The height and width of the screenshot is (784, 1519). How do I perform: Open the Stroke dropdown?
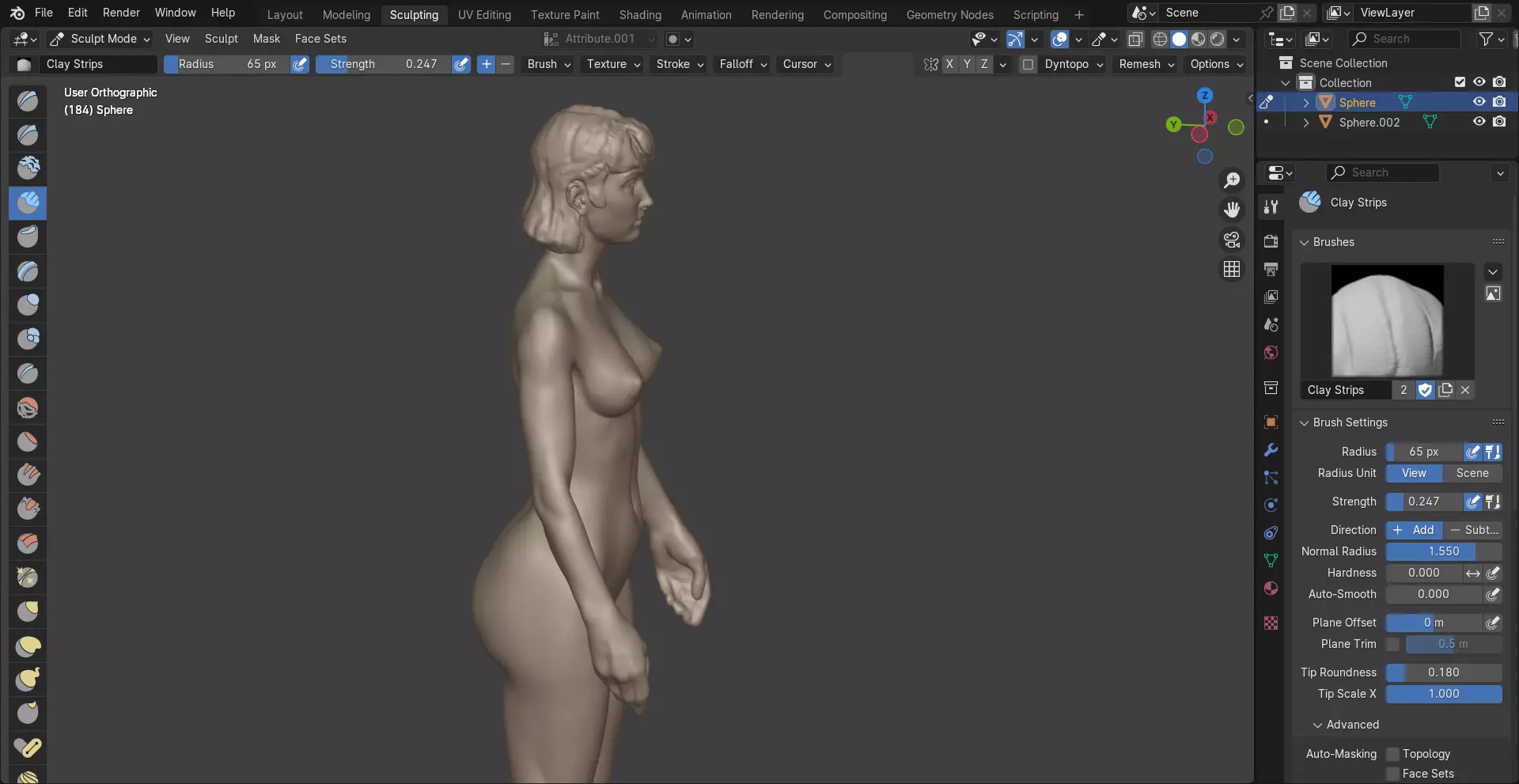[680, 64]
